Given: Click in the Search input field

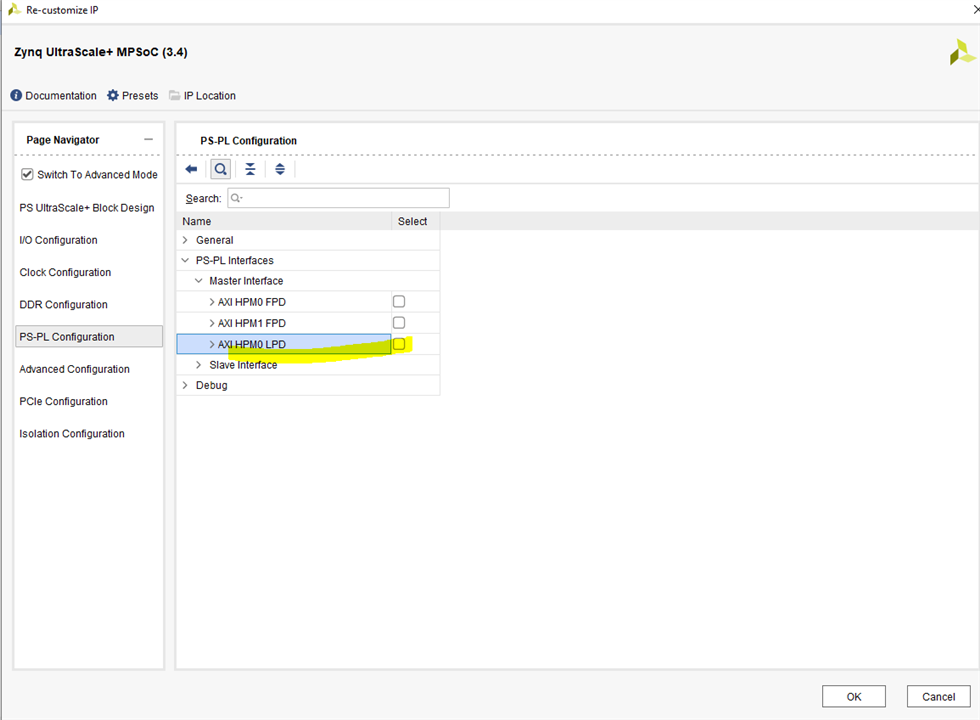Looking at the screenshot, I should coord(338,198).
